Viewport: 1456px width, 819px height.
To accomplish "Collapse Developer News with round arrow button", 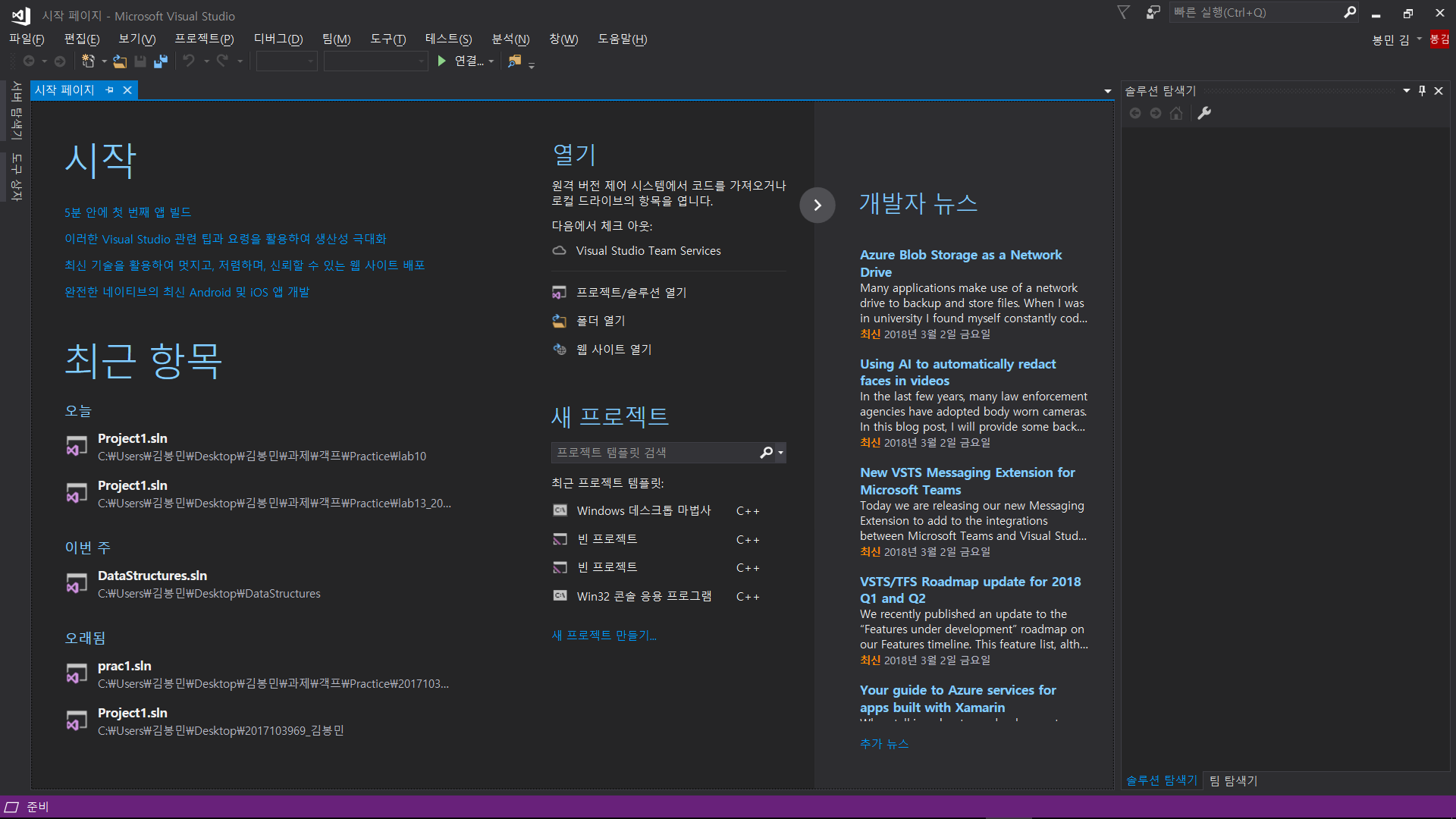I will pos(817,205).
